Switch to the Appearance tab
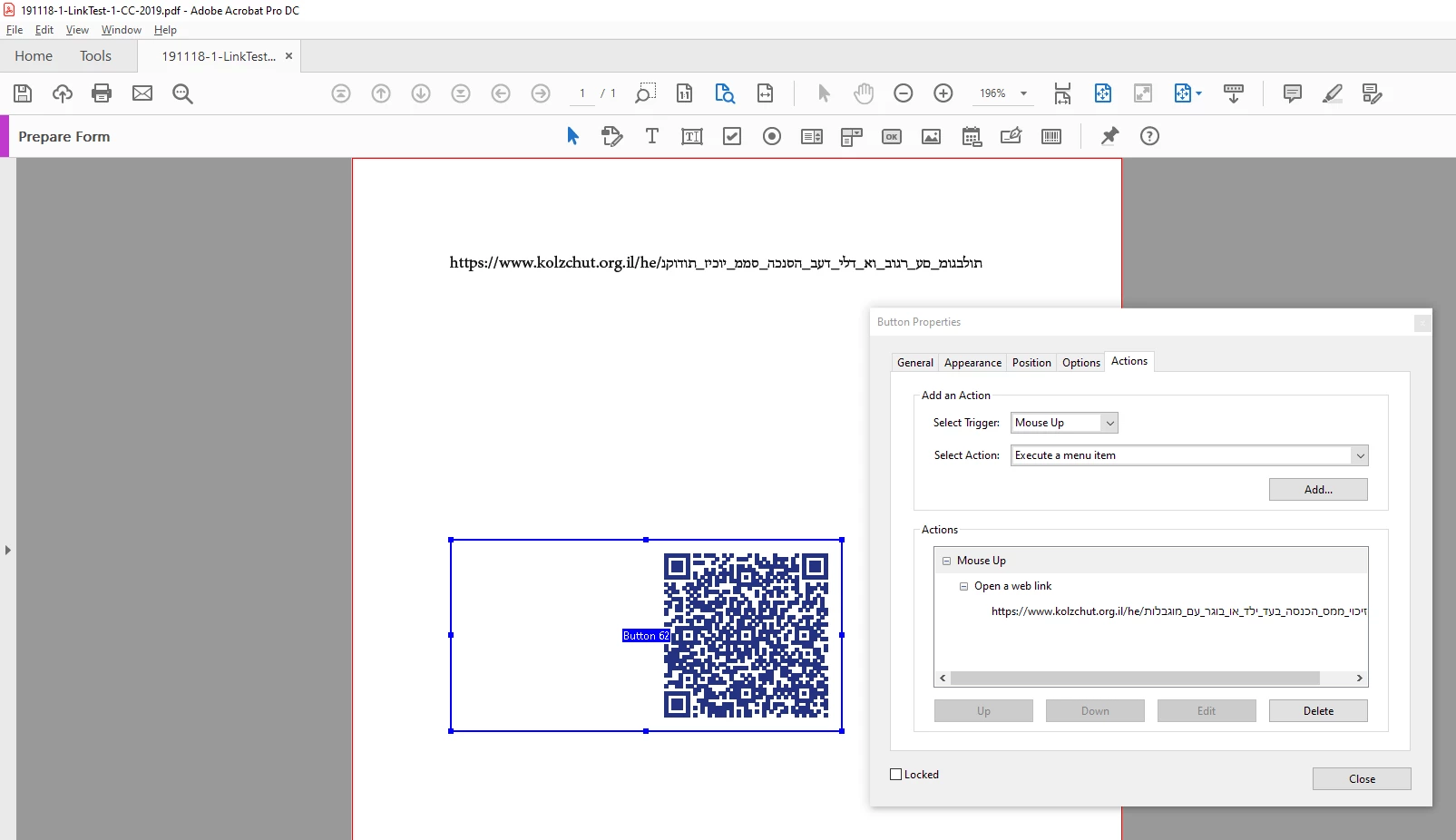This screenshot has height=840, width=1456. tap(972, 363)
